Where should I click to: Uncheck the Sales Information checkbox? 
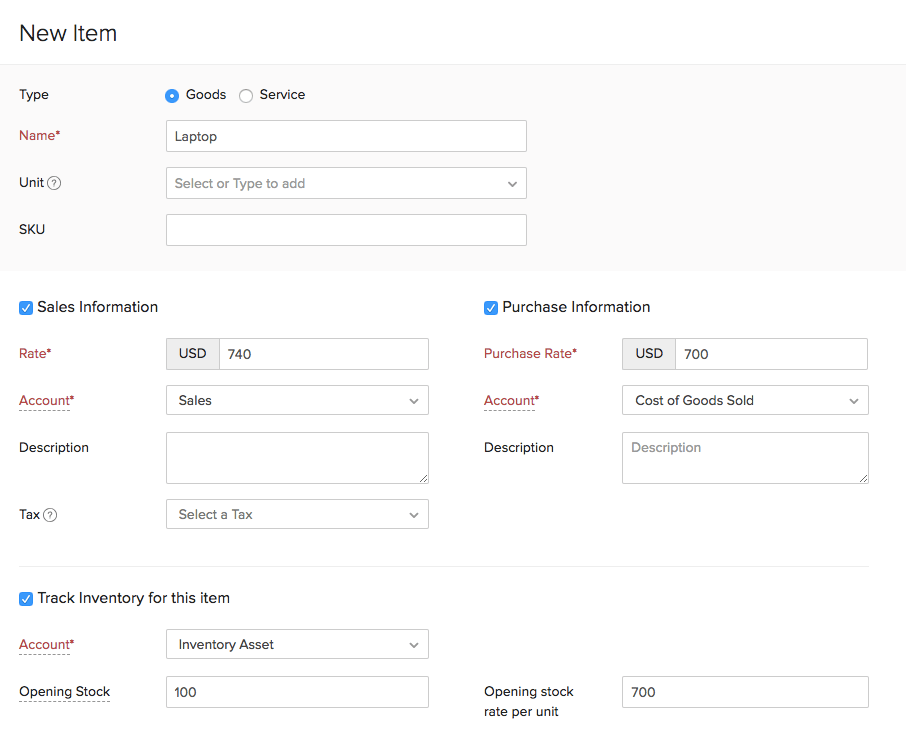pyautogui.click(x=26, y=308)
